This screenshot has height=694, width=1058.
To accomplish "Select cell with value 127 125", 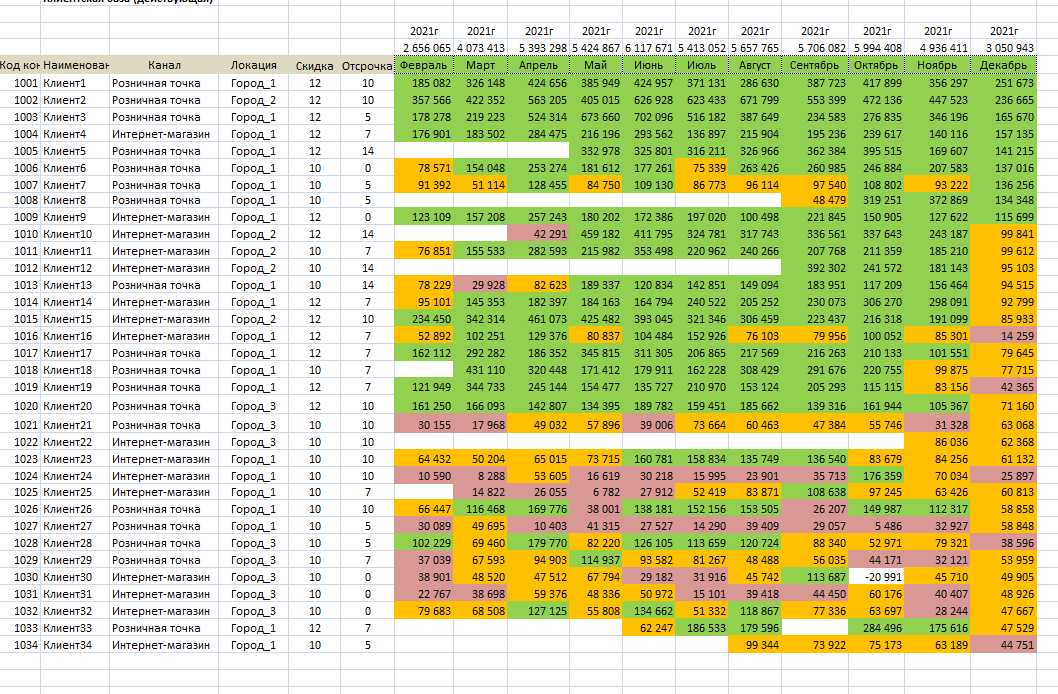I will pos(538,611).
